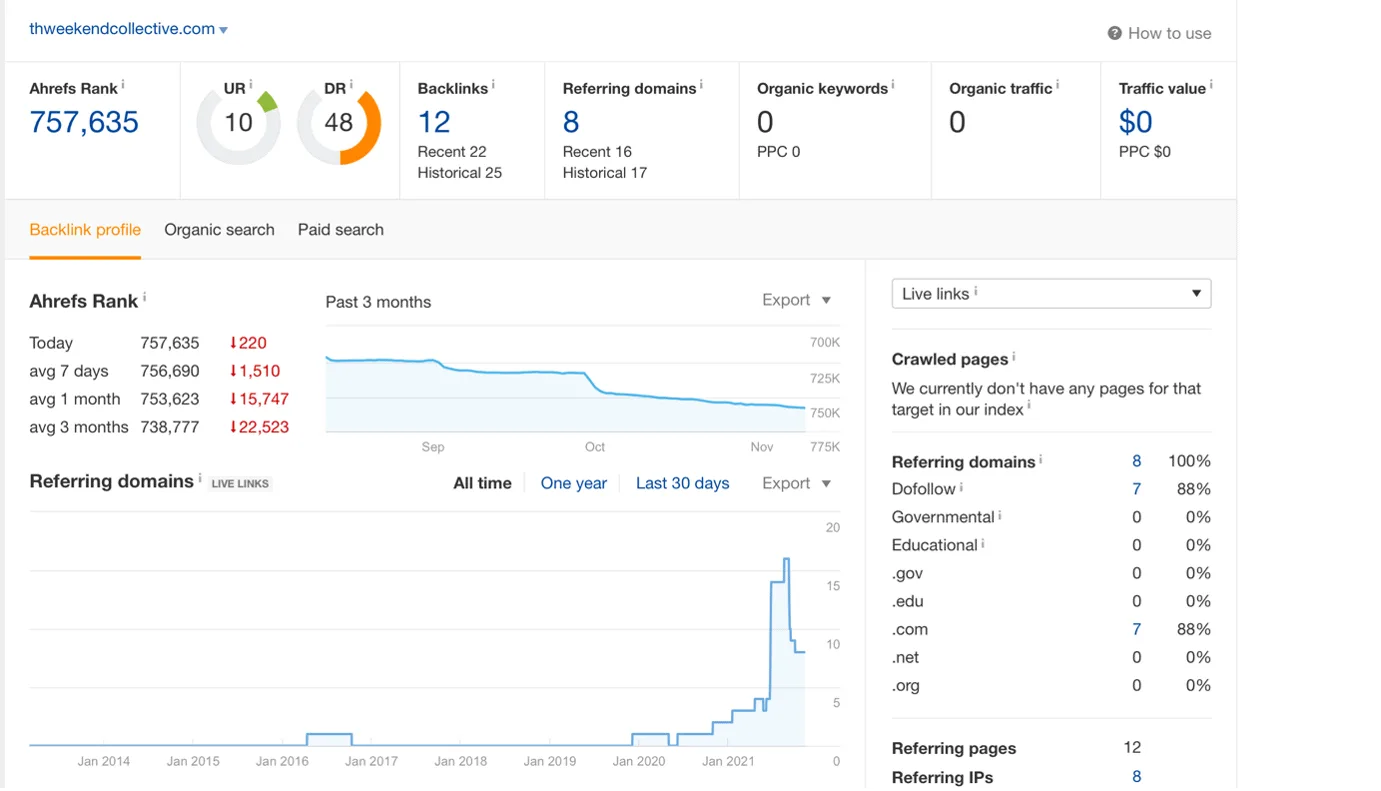The image size is (1381, 791).
Task: Click the info icon next to Crawled pages
Action: tap(1014, 356)
